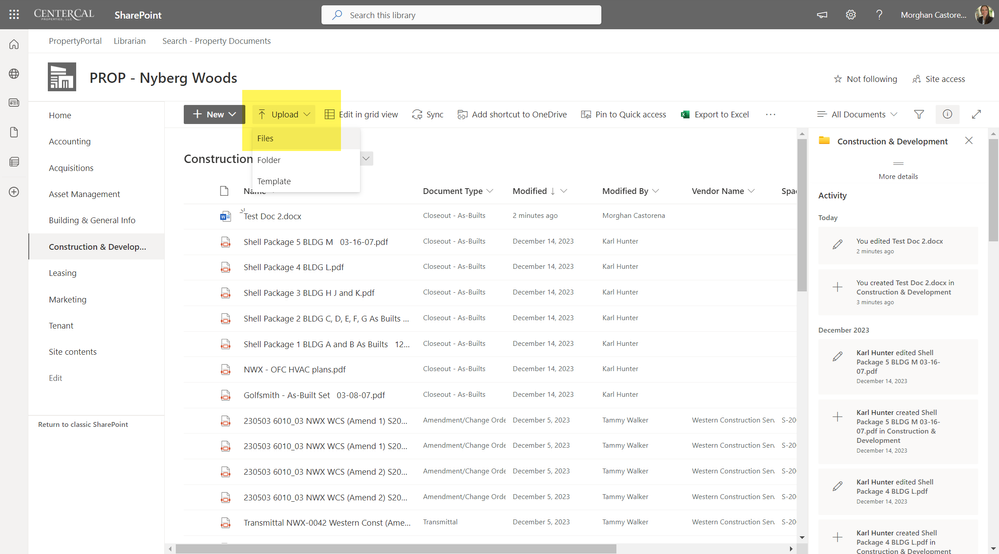Open Leasing in the left navigation
The height and width of the screenshot is (554, 999).
click(x=62, y=273)
